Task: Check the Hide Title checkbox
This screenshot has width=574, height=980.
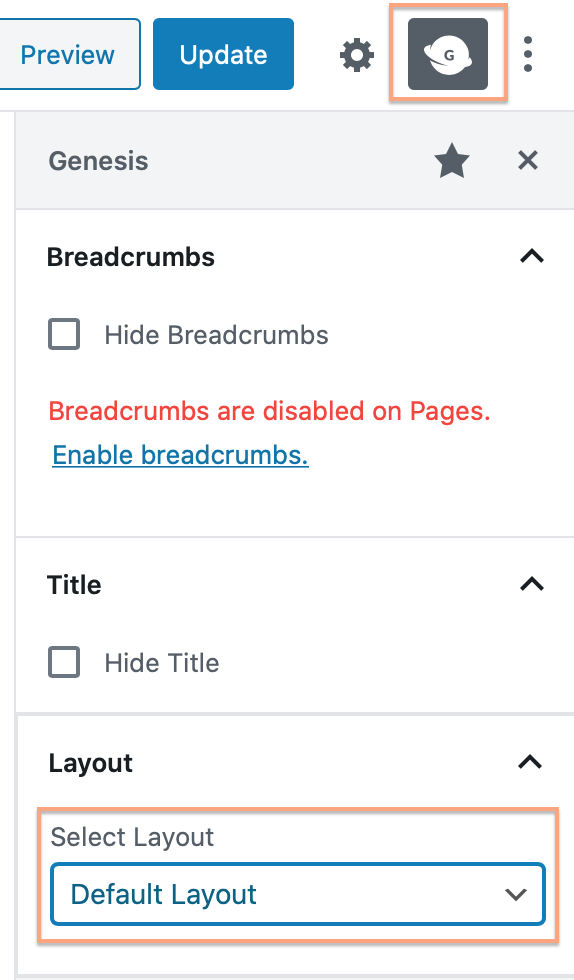Action: click(64, 662)
